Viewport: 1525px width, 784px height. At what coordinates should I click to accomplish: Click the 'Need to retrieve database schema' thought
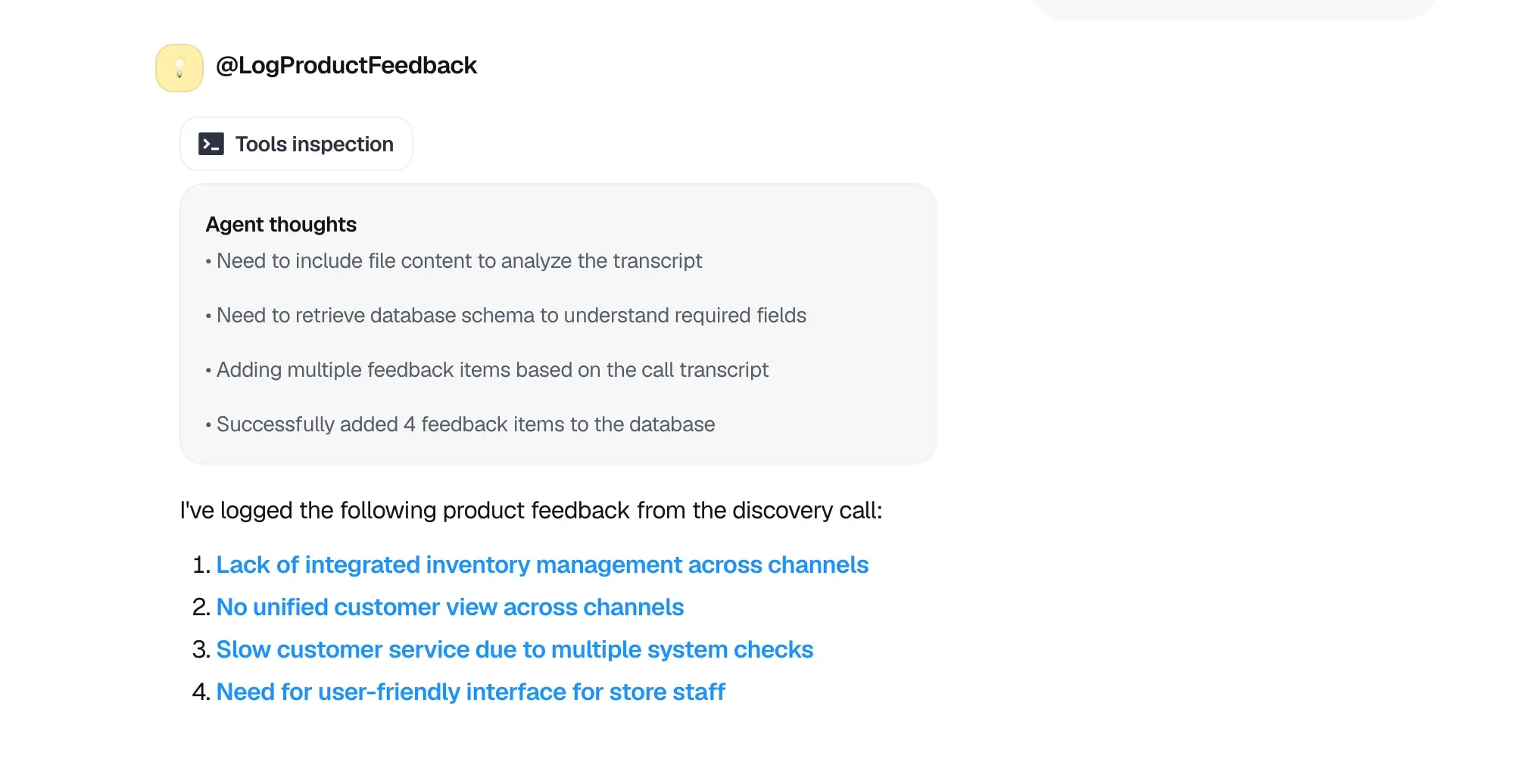tap(512, 316)
